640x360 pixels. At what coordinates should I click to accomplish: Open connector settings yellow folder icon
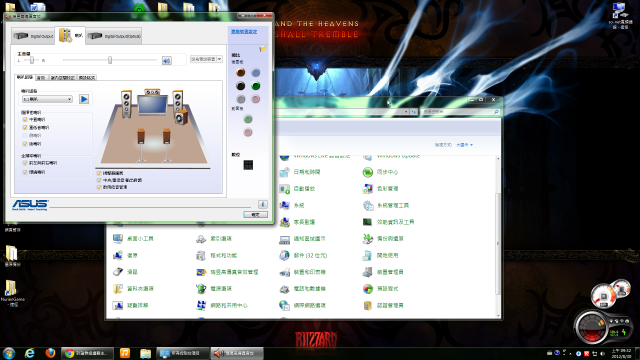pyautogui.click(x=263, y=49)
